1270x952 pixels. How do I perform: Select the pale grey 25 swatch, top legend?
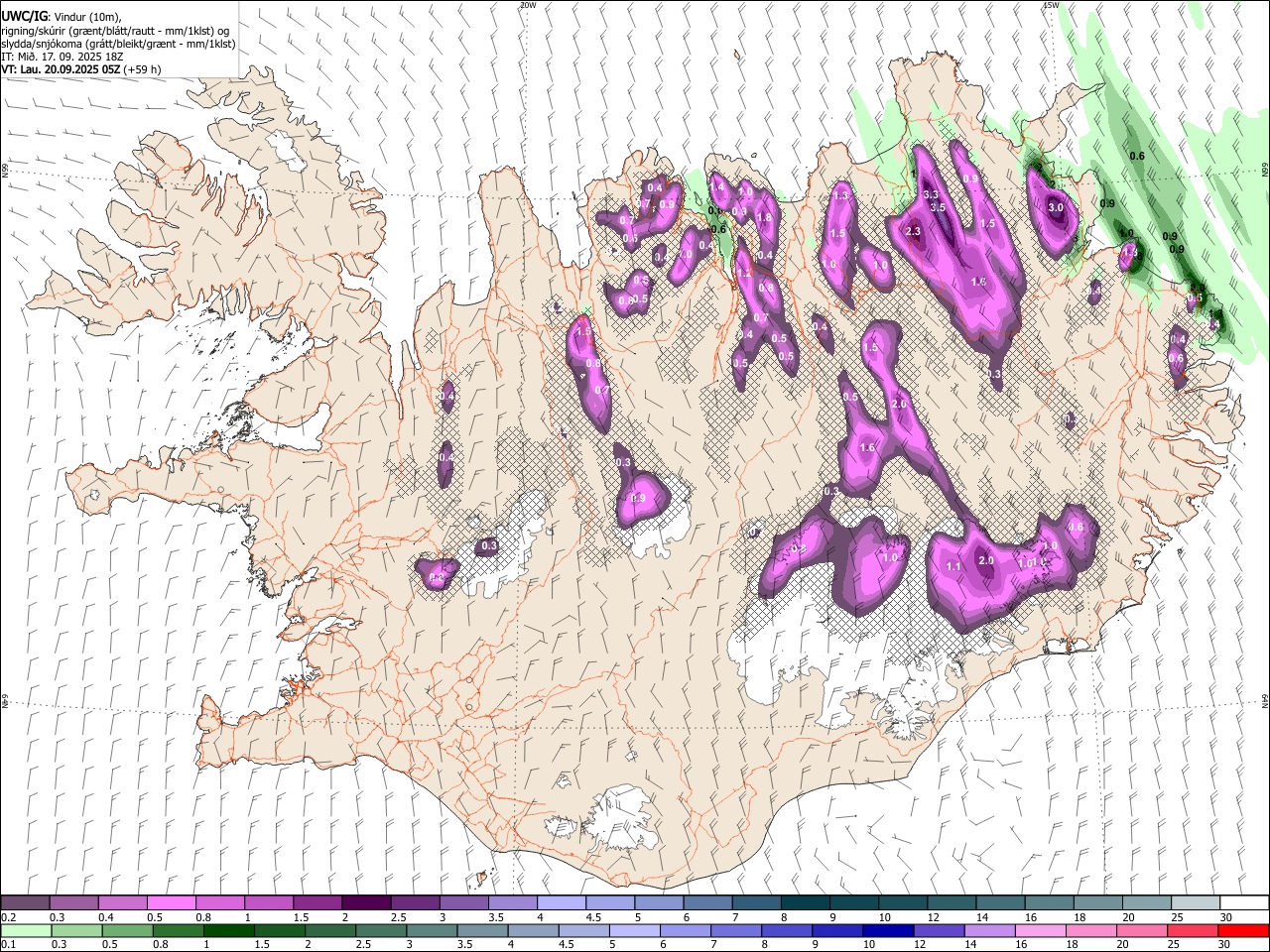coord(1197,903)
